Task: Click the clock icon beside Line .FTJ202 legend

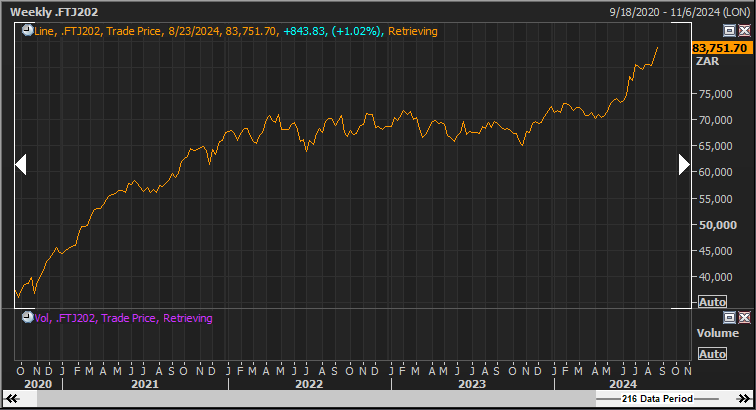Action: pos(27,30)
